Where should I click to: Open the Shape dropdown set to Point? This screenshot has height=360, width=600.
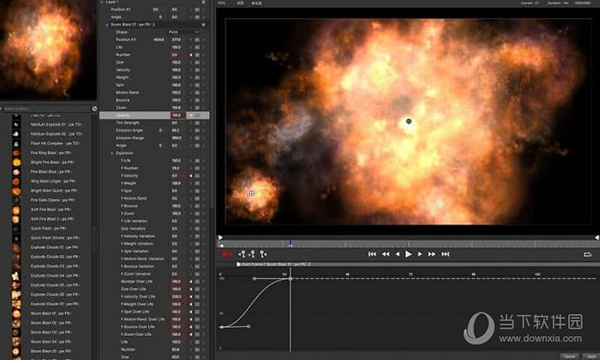click(184, 32)
